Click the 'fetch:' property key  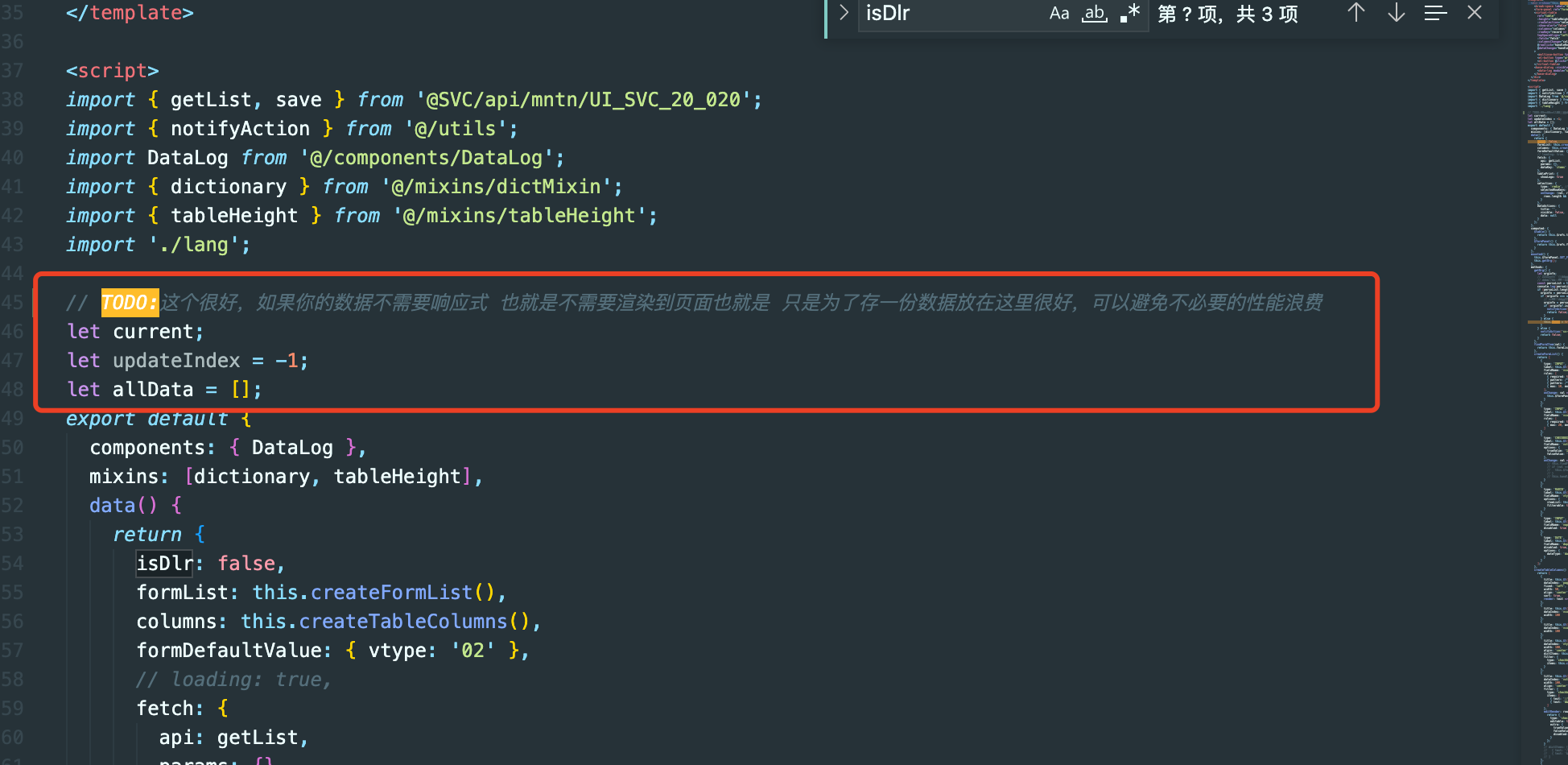click(x=171, y=709)
